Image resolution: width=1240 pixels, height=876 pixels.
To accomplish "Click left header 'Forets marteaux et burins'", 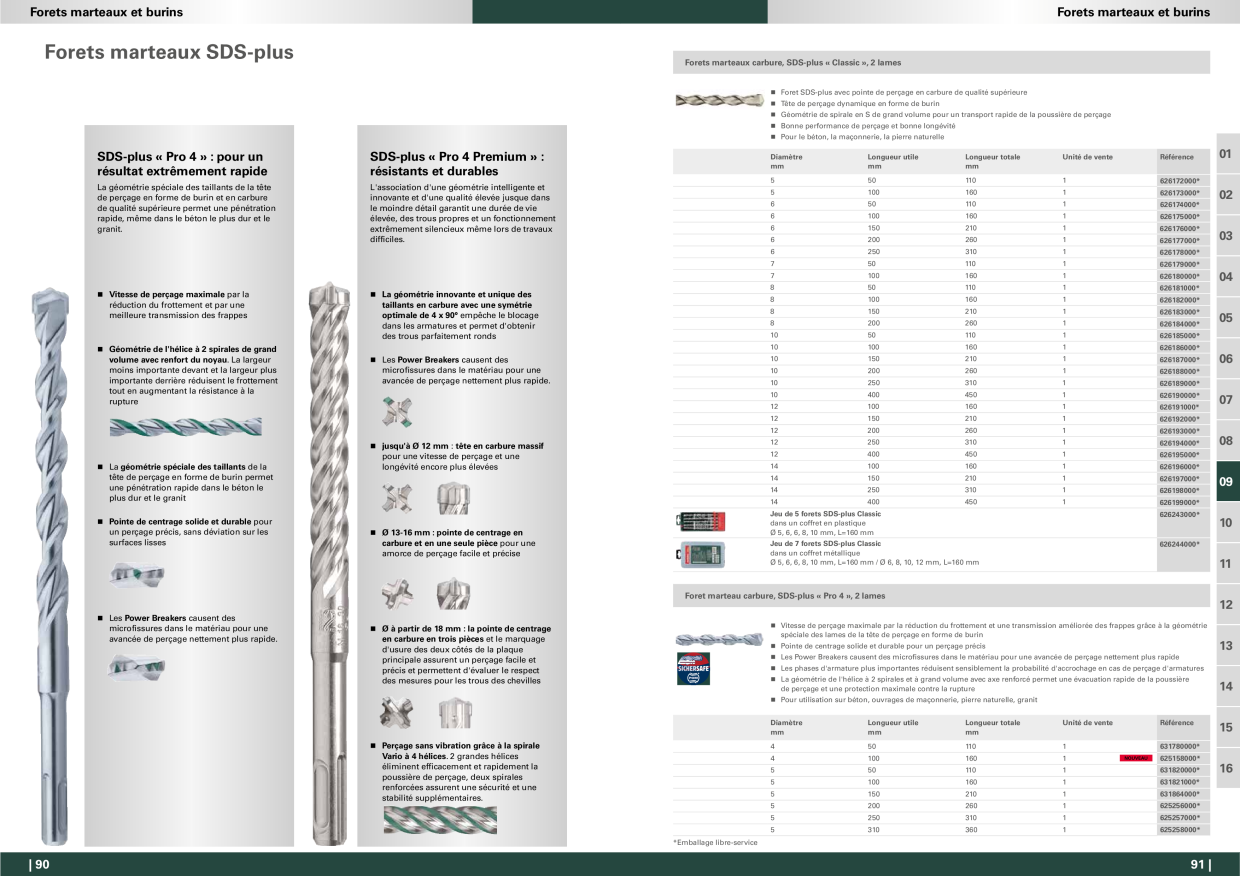I will [106, 12].
